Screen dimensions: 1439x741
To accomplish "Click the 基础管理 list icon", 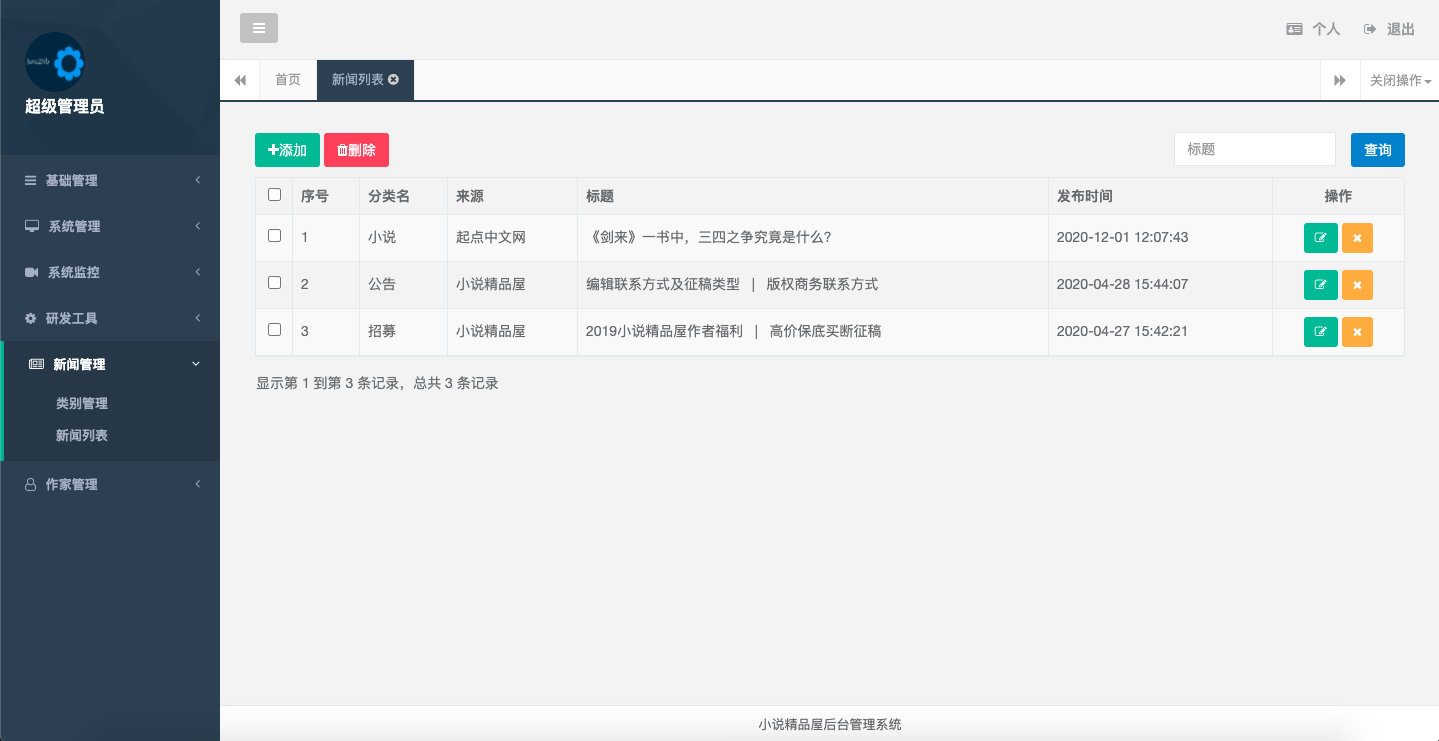I will click(x=30, y=181).
